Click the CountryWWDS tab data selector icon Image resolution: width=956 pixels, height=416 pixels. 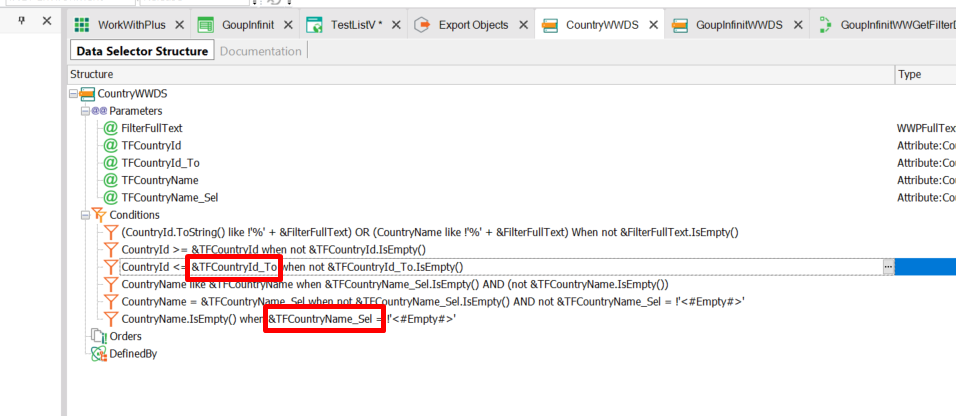[551, 25]
